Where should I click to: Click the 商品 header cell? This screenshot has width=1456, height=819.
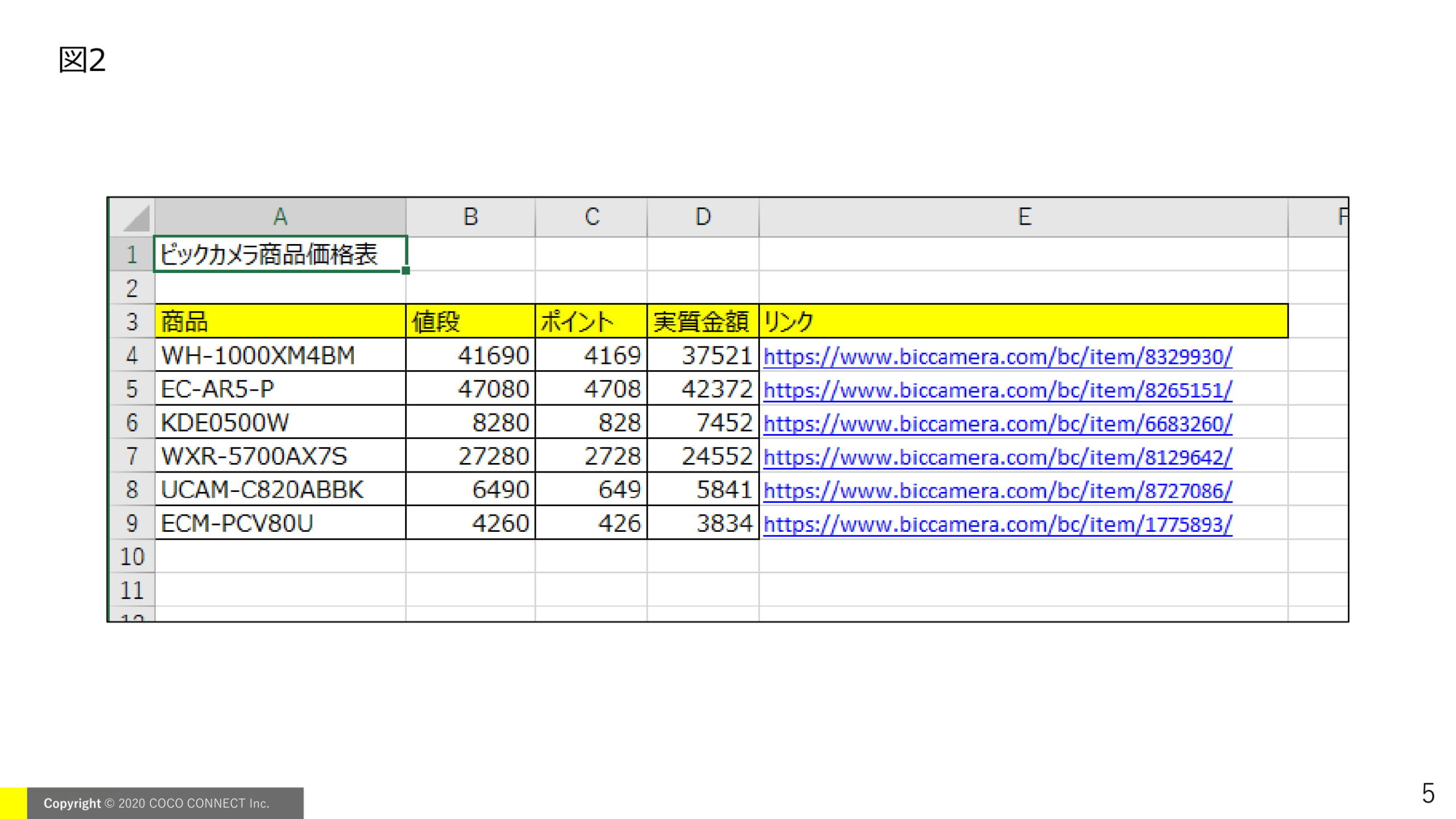(x=280, y=321)
